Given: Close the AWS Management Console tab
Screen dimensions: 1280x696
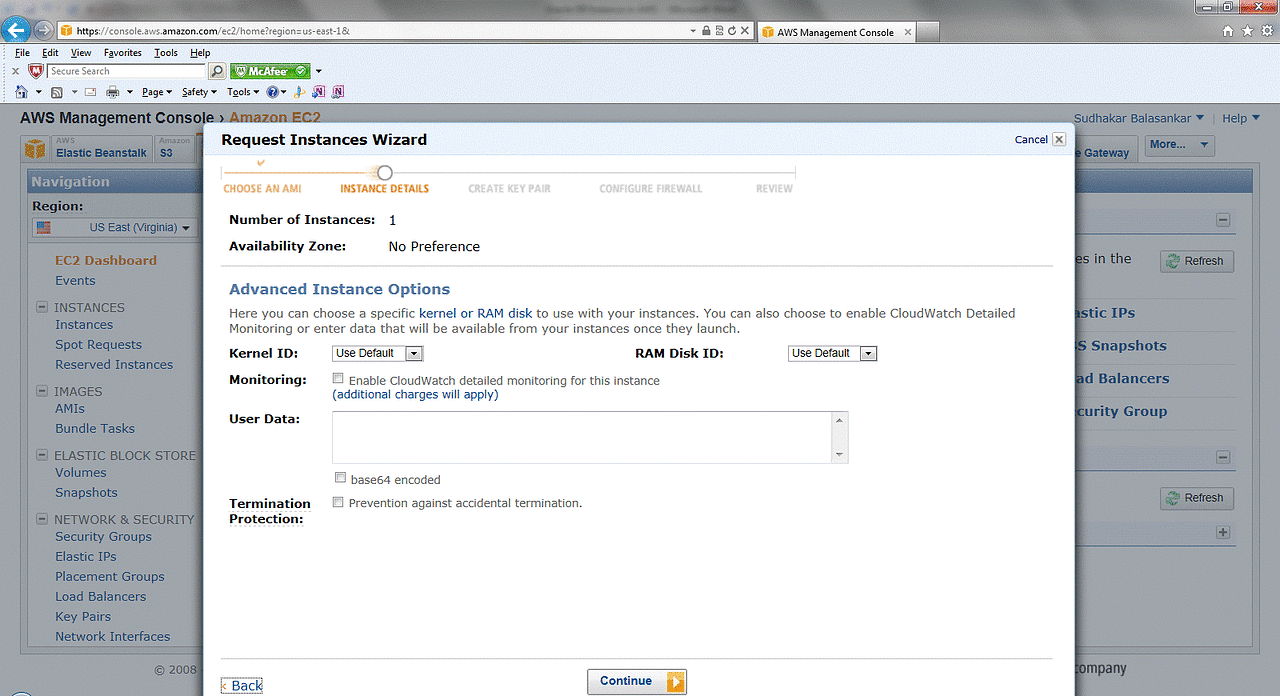Looking at the screenshot, I should [x=908, y=32].
